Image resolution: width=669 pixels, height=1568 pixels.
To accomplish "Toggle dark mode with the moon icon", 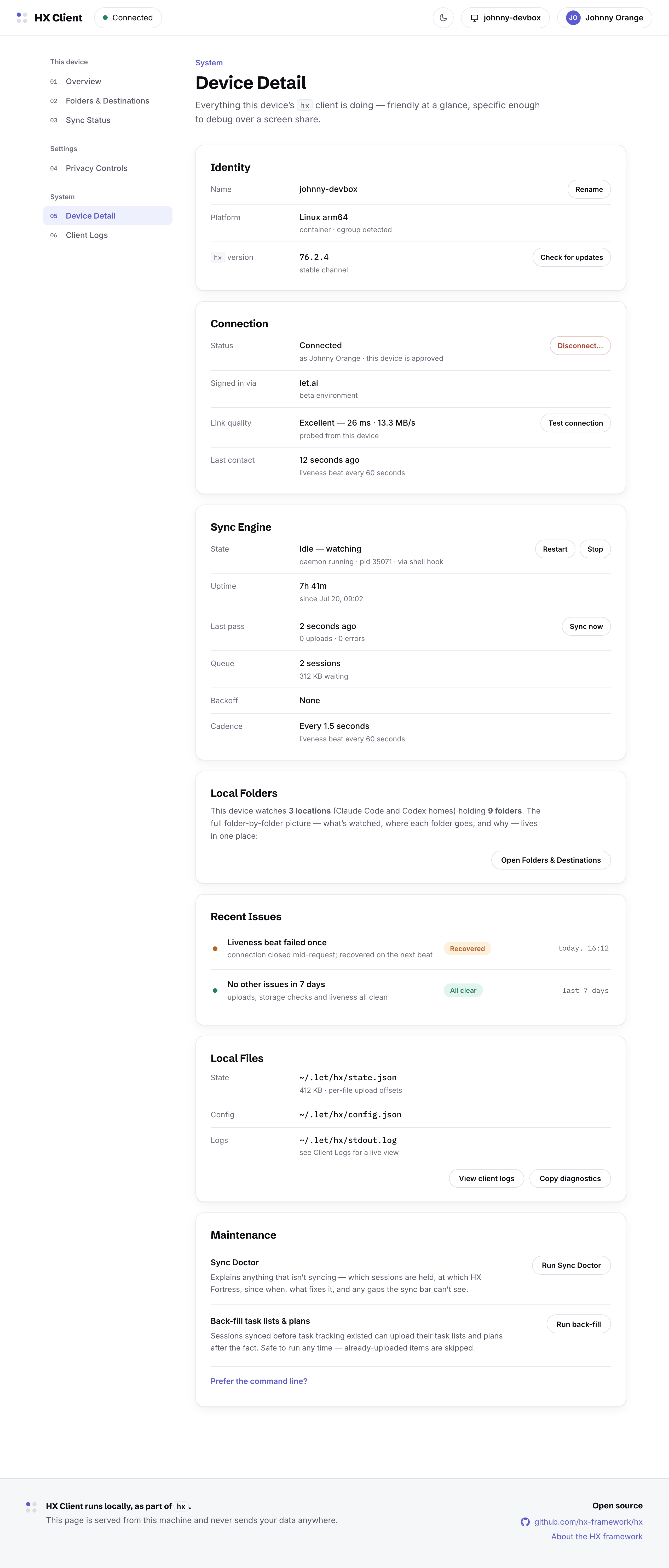I will pyautogui.click(x=443, y=18).
